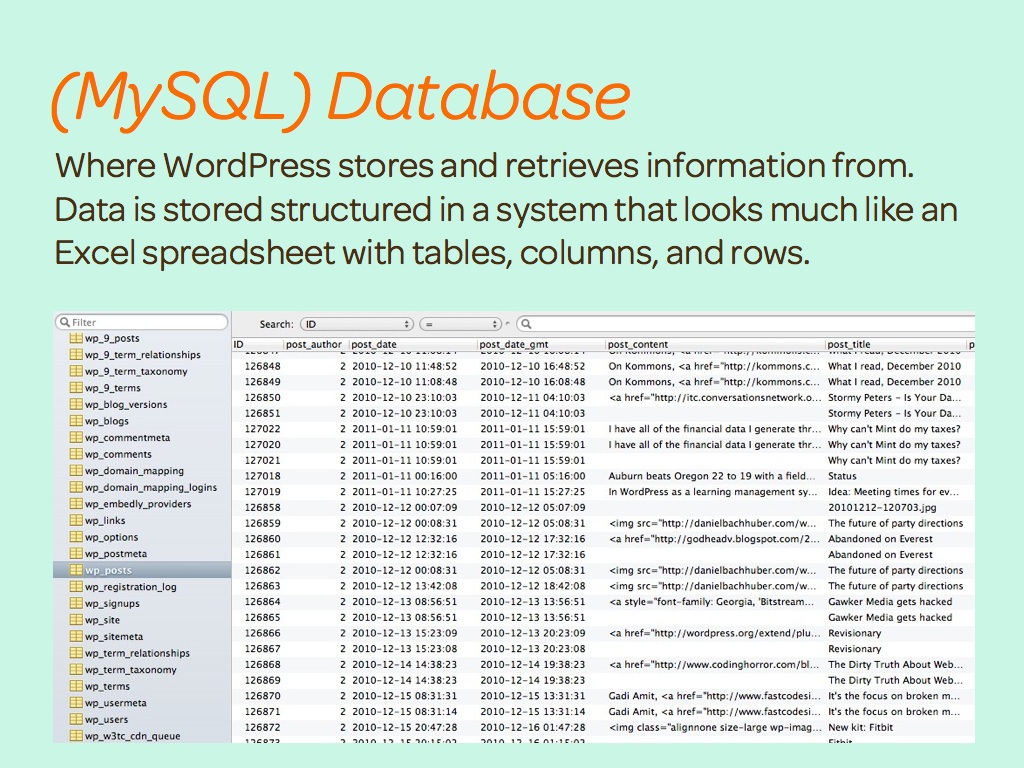Click the 'Idea: Meeting times for ev…' title
Screen dimensions: 1024x768
tap(893, 492)
